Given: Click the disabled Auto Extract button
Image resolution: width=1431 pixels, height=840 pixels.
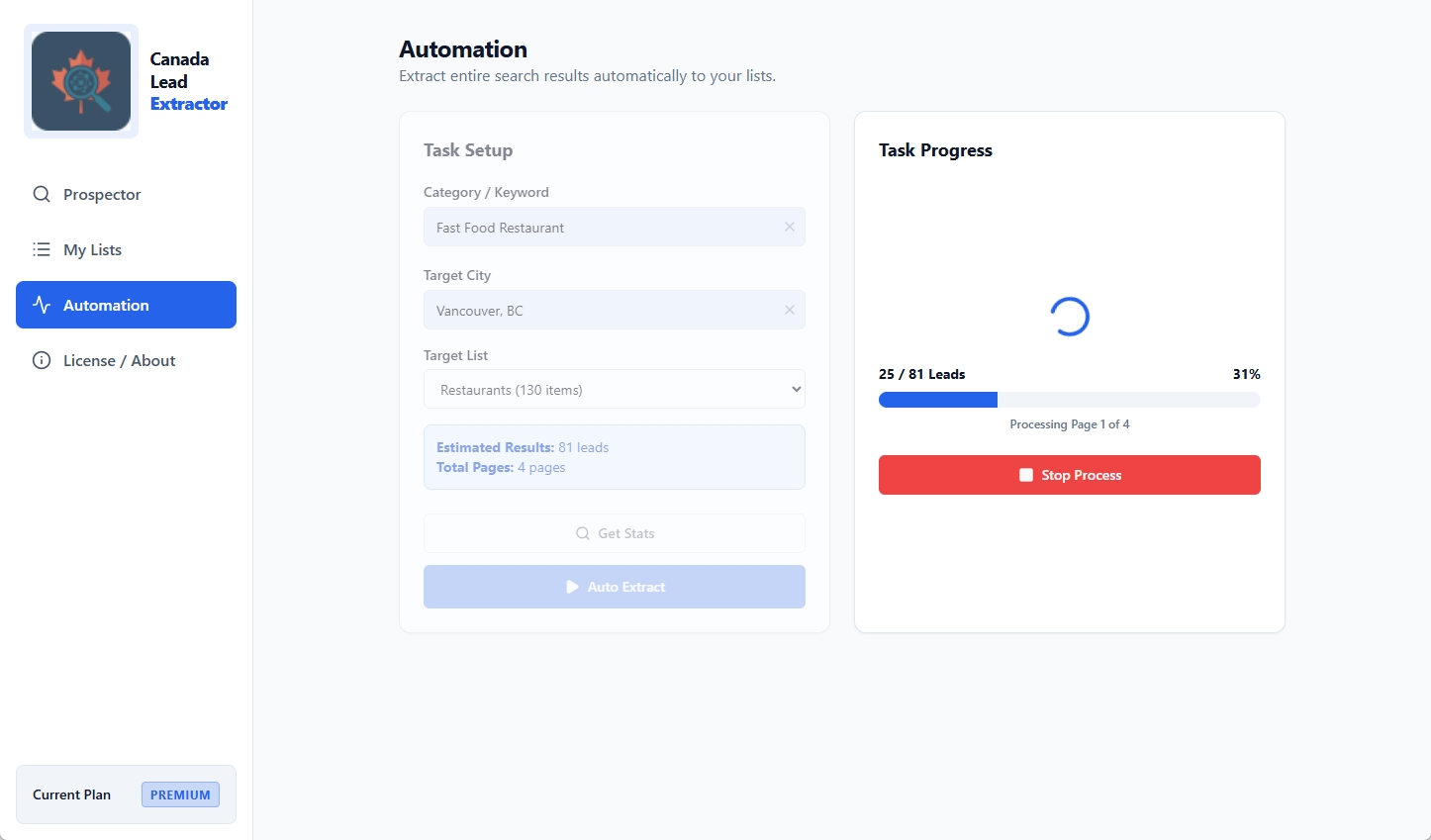Looking at the screenshot, I should [x=614, y=587].
